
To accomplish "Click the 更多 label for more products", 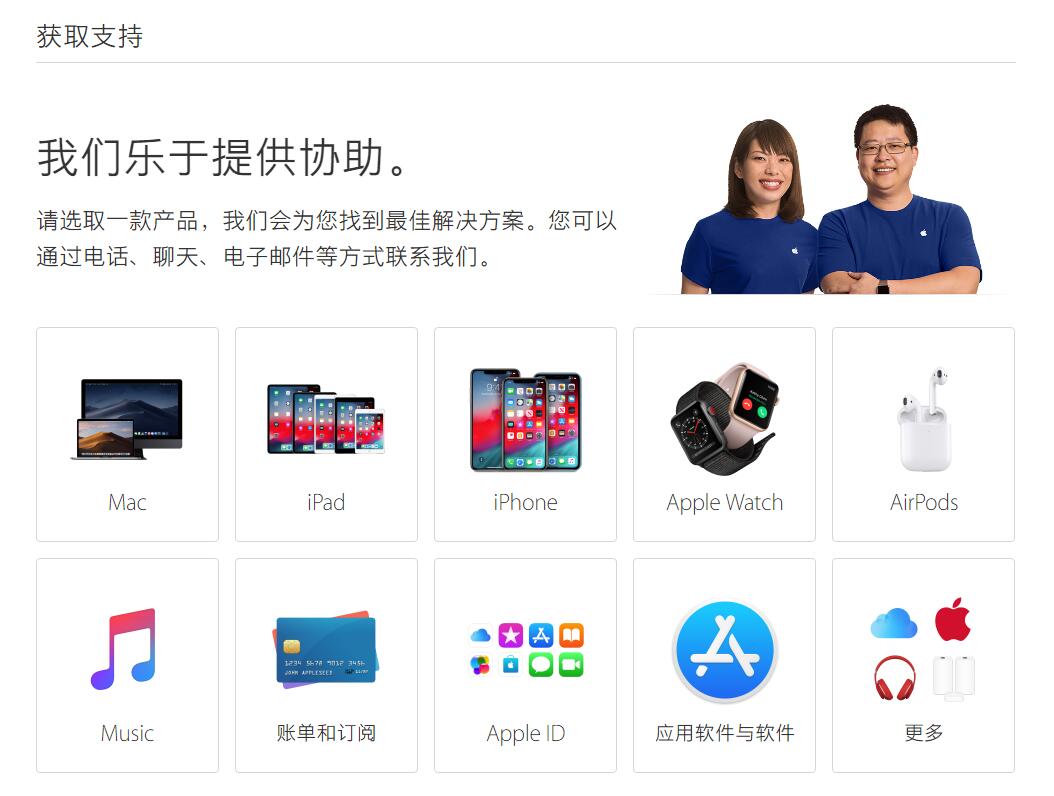I will pyautogui.click(x=924, y=733).
